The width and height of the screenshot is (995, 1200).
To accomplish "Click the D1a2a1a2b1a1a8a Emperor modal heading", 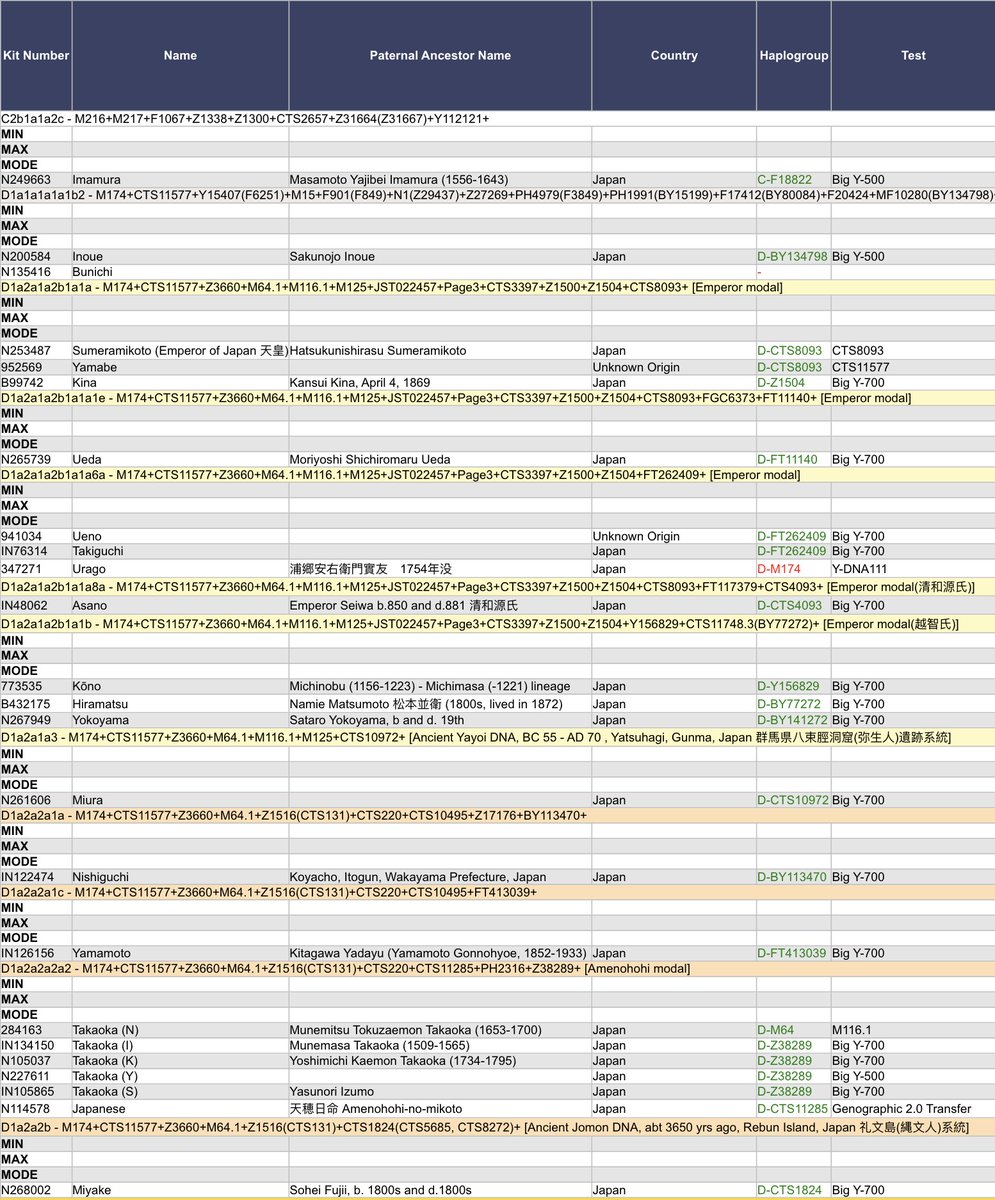I will pyautogui.click(x=497, y=586).
